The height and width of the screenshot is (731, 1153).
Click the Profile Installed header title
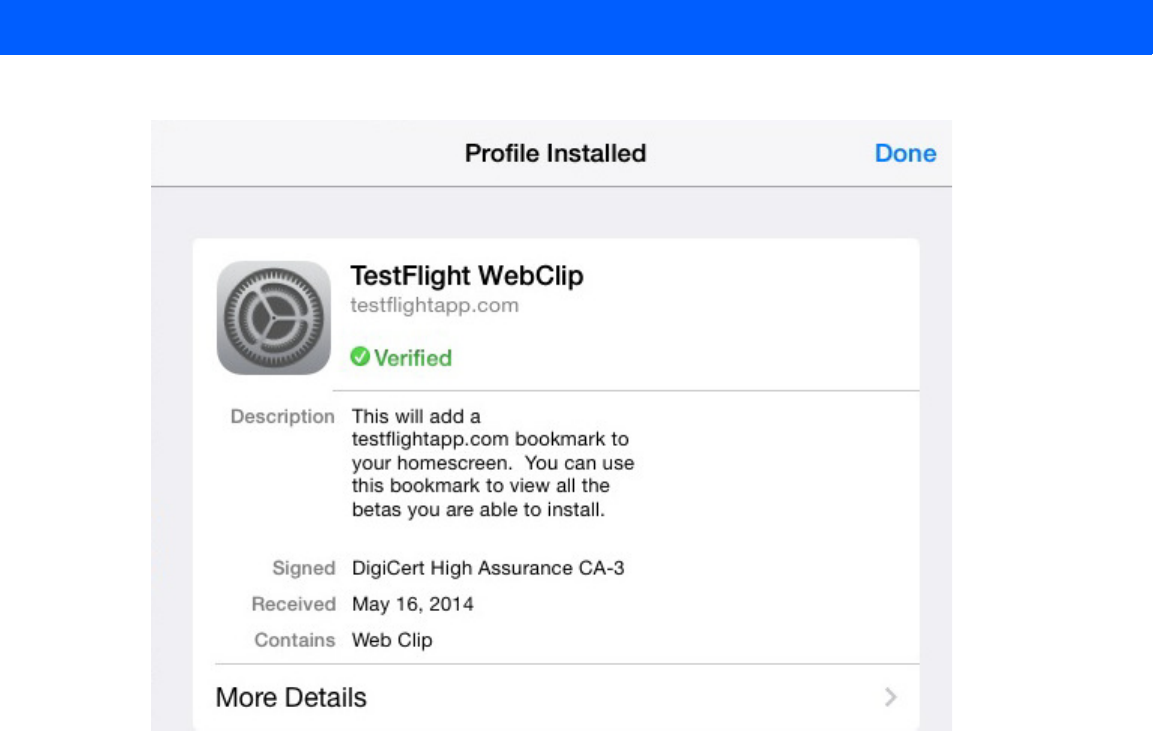pyautogui.click(x=555, y=153)
